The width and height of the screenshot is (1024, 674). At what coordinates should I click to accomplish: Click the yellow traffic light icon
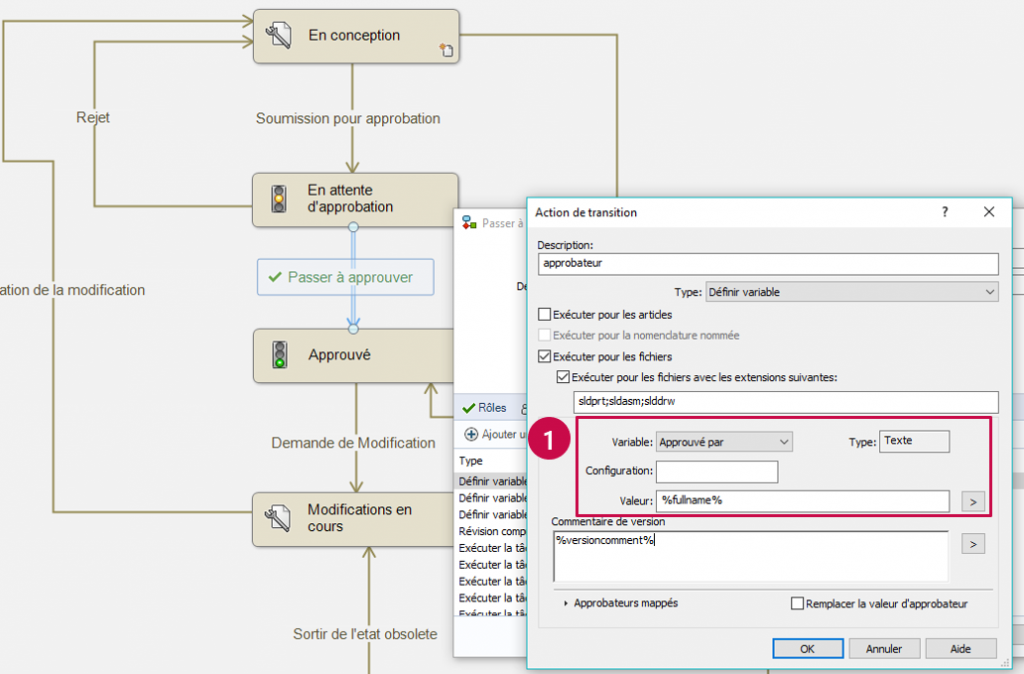pos(279,199)
